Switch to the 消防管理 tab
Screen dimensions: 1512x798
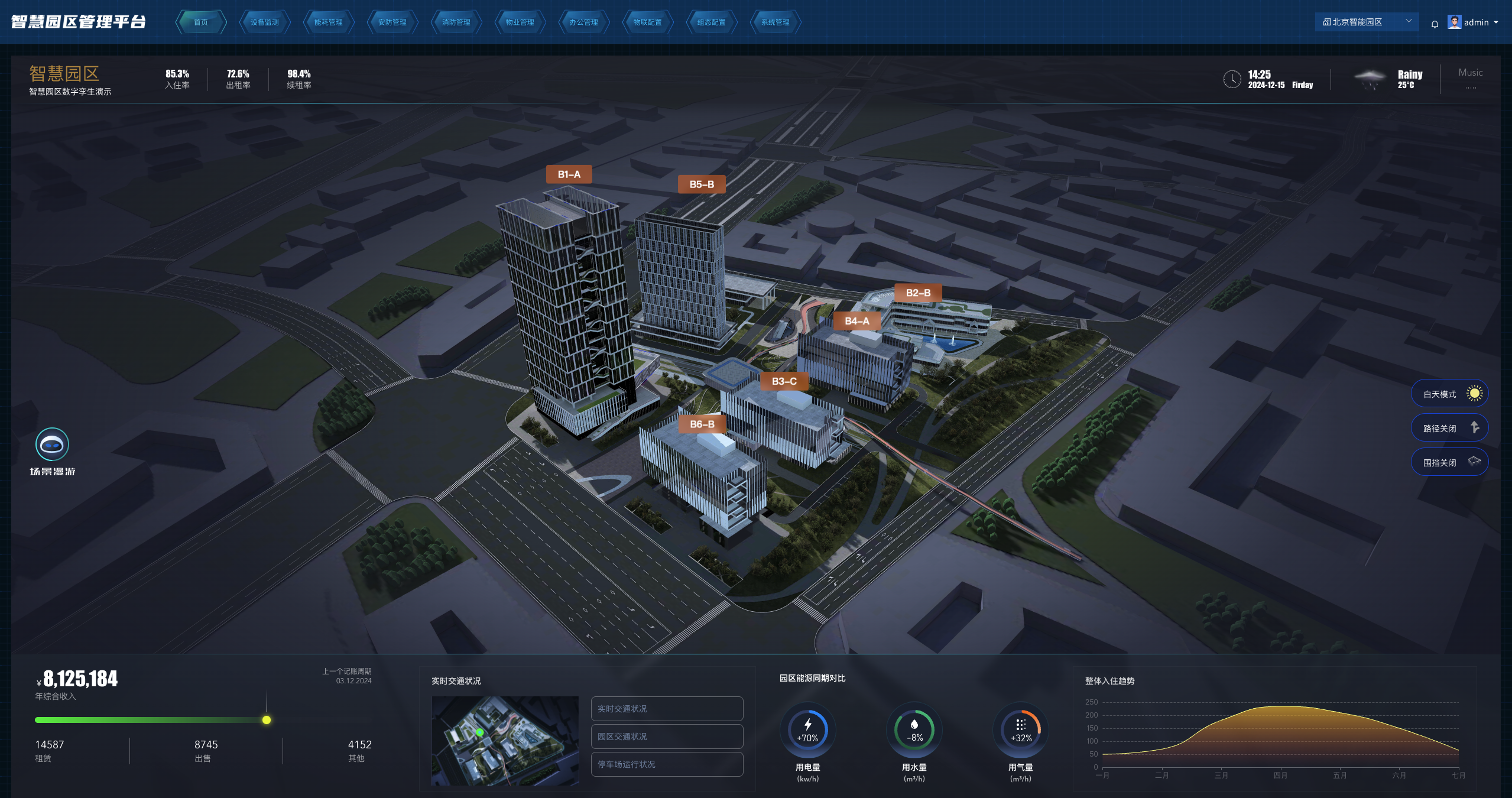tap(456, 22)
